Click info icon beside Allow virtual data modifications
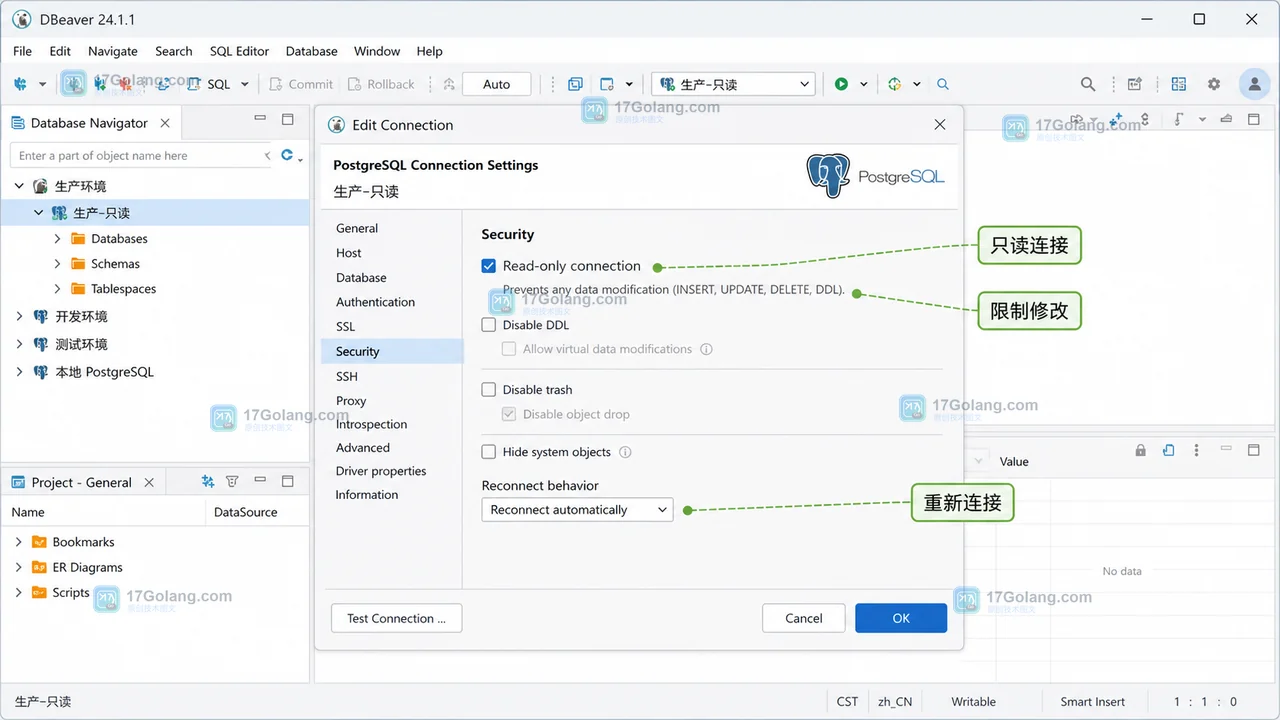The width and height of the screenshot is (1280, 720). (x=707, y=349)
